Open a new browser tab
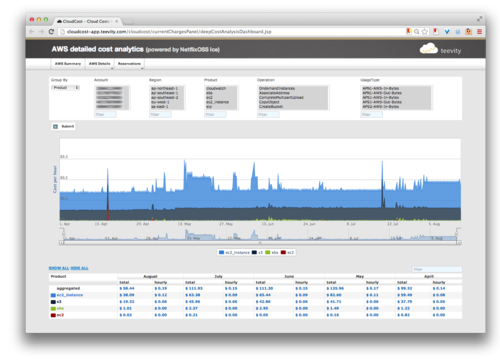The image size is (500, 360). click(x=129, y=22)
